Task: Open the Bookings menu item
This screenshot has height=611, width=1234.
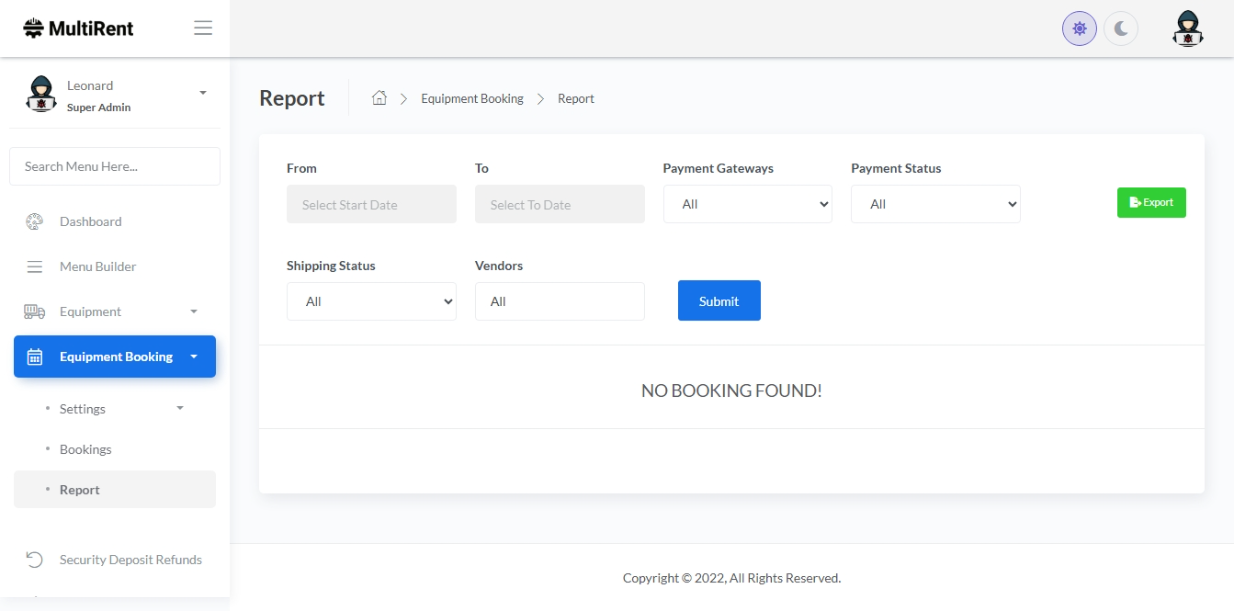Action: pyautogui.click(x=86, y=450)
